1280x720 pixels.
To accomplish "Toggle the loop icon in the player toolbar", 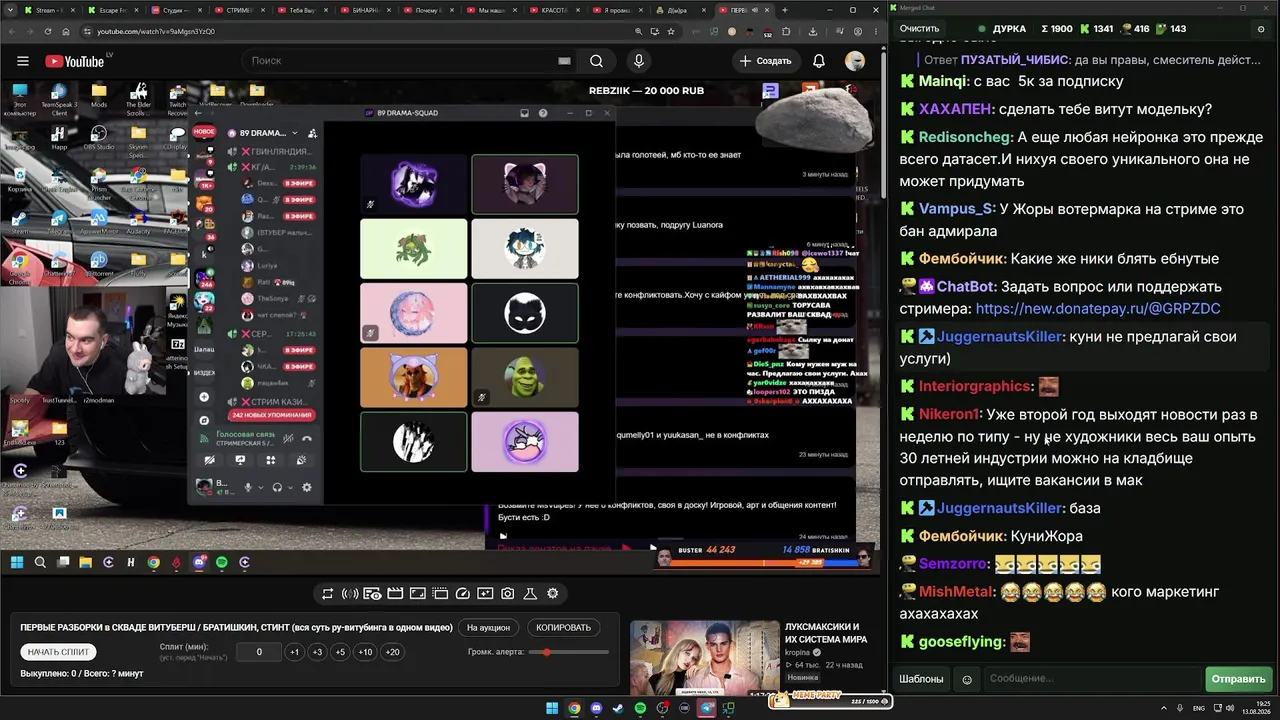I will (x=327, y=594).
